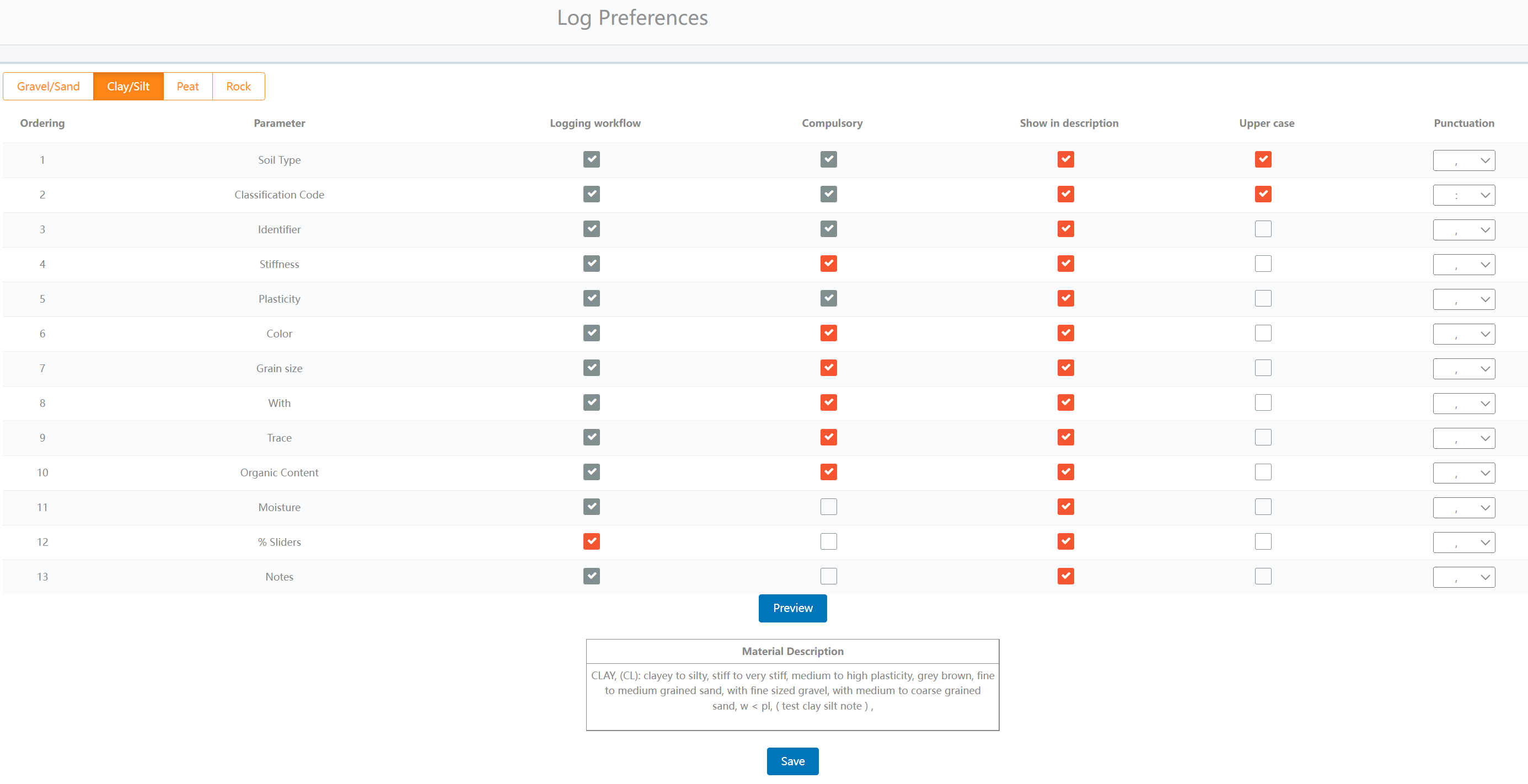The height and width of the screenshot is (784, 1528).
Task: Open the punctuation dropdown for Trace
Action: click(1463, 438)
